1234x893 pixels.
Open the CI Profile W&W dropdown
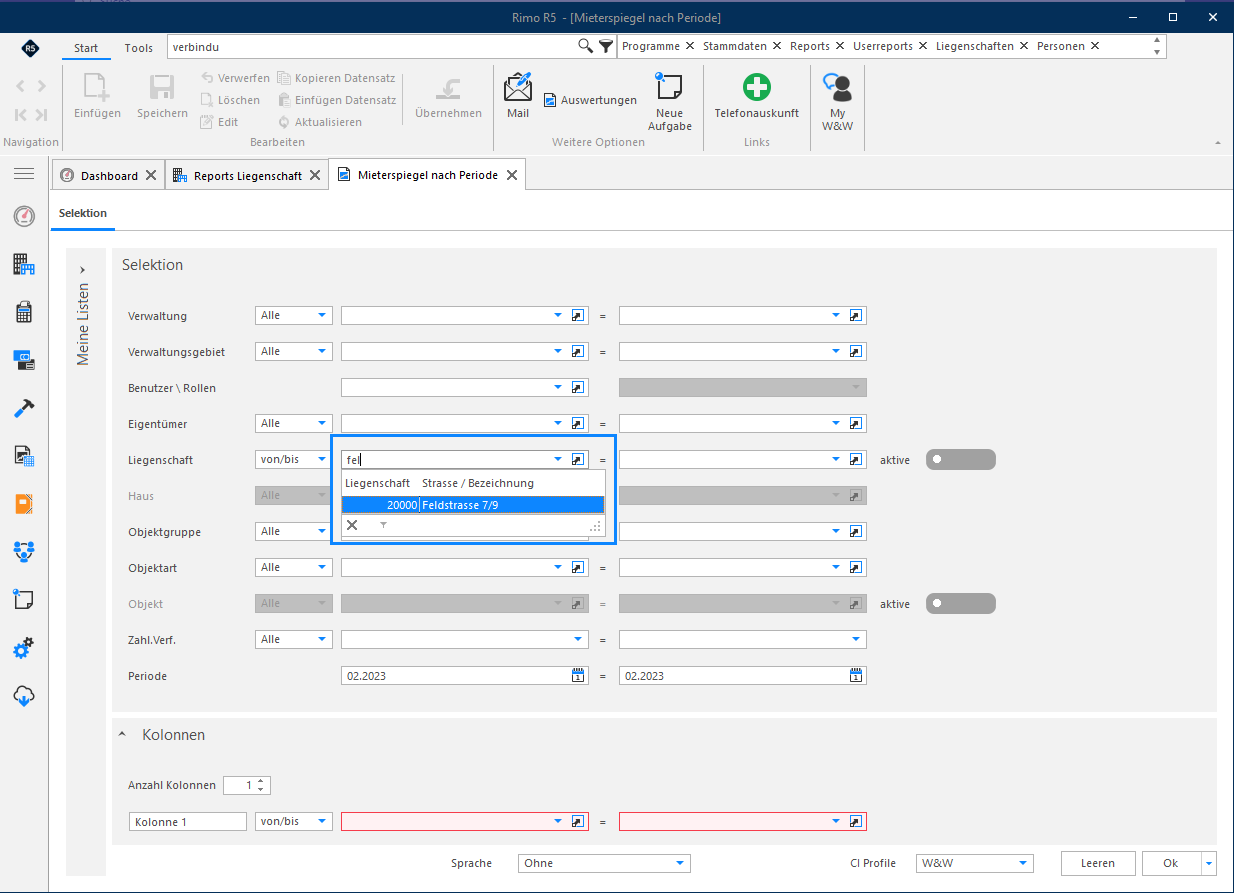click(x=975, y=863)
